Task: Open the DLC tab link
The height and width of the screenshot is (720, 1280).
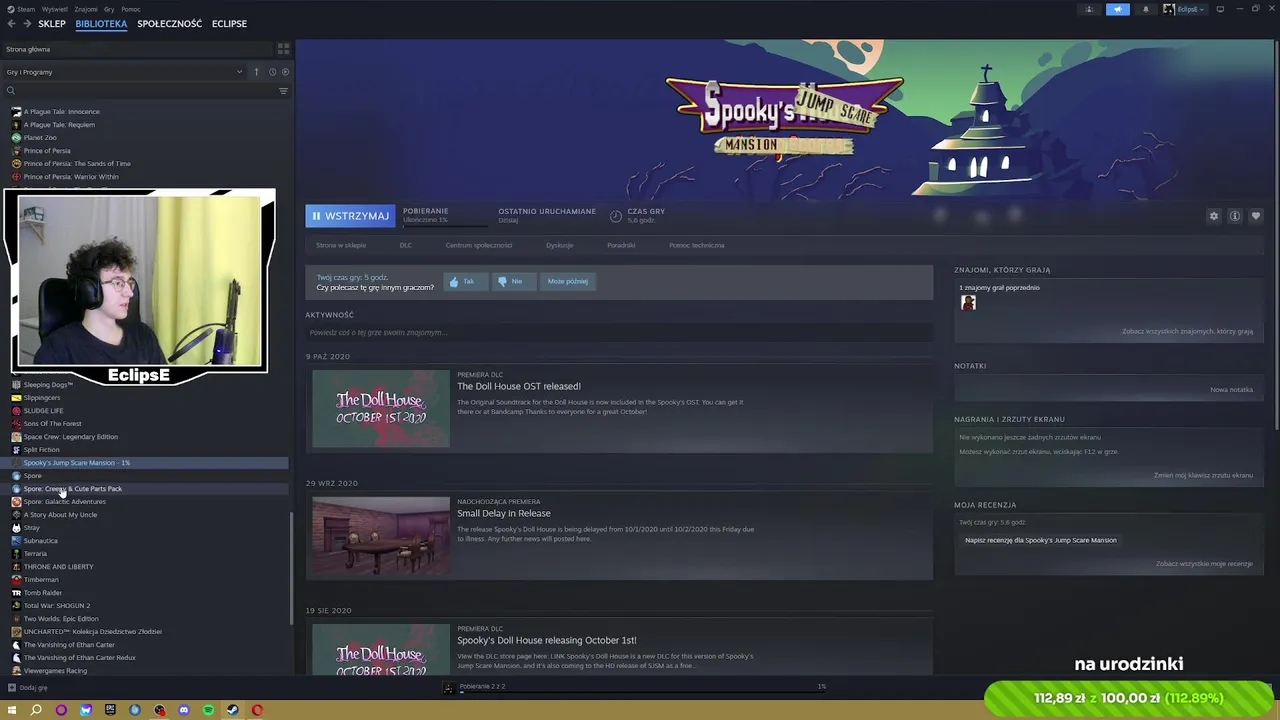Action: coord(405,245)
